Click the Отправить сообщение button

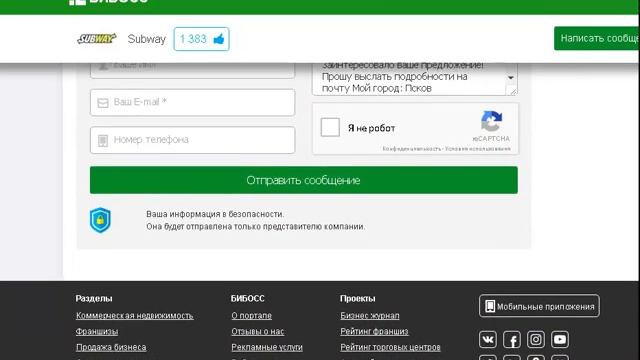(304, 180)
